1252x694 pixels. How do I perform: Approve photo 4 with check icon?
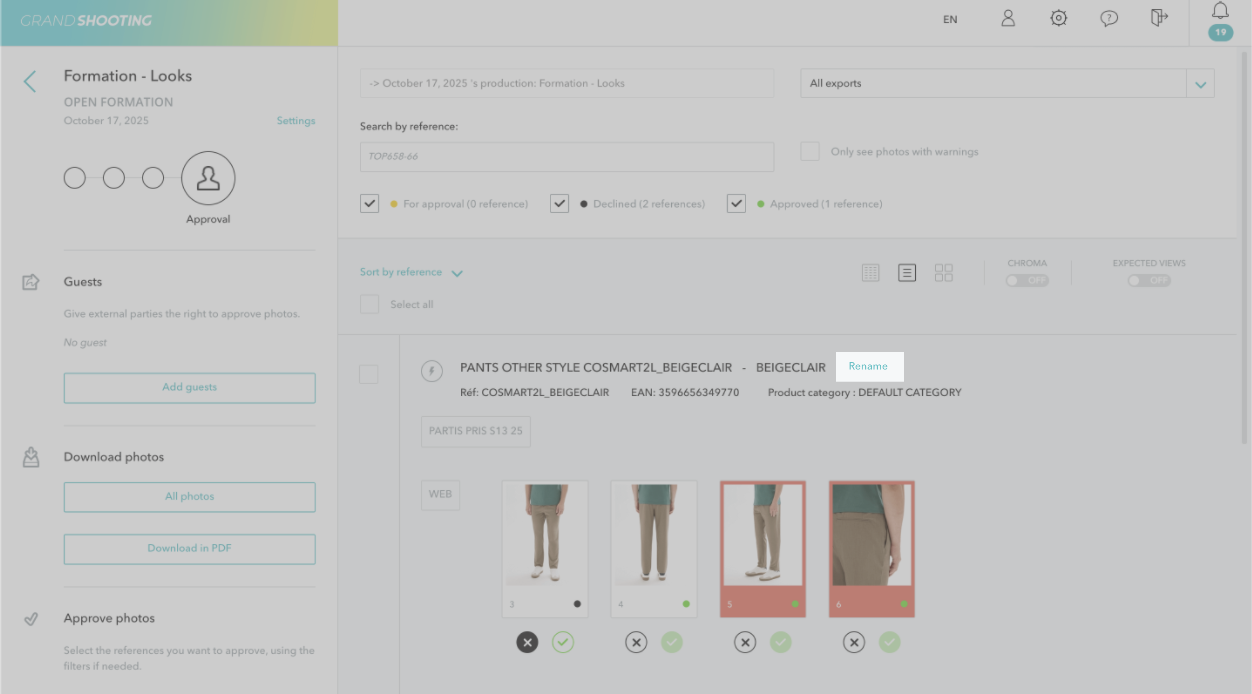point(672,643)
